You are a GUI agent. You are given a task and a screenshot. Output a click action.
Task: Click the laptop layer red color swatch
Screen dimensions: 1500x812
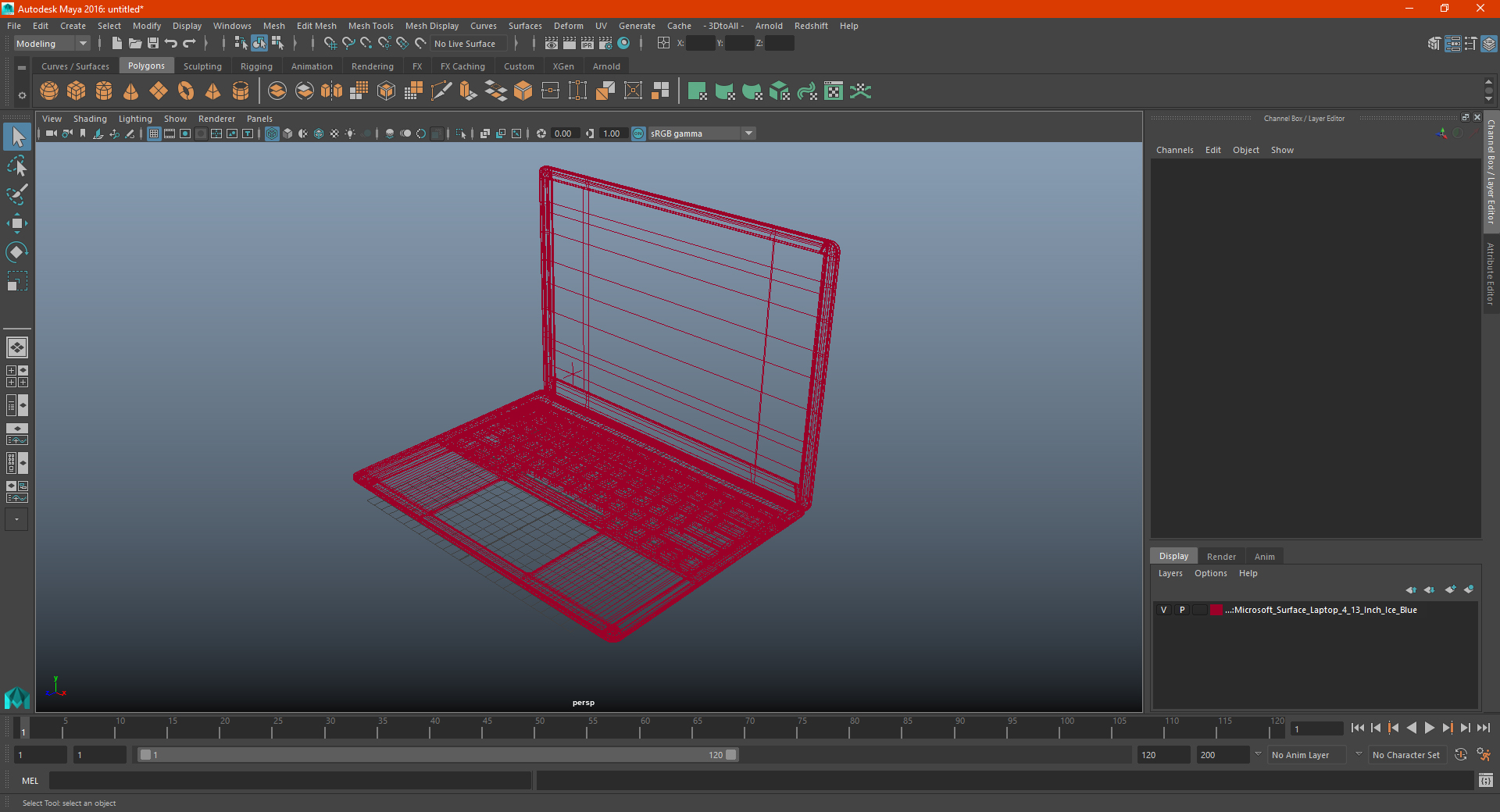[x=1216, y=610]
